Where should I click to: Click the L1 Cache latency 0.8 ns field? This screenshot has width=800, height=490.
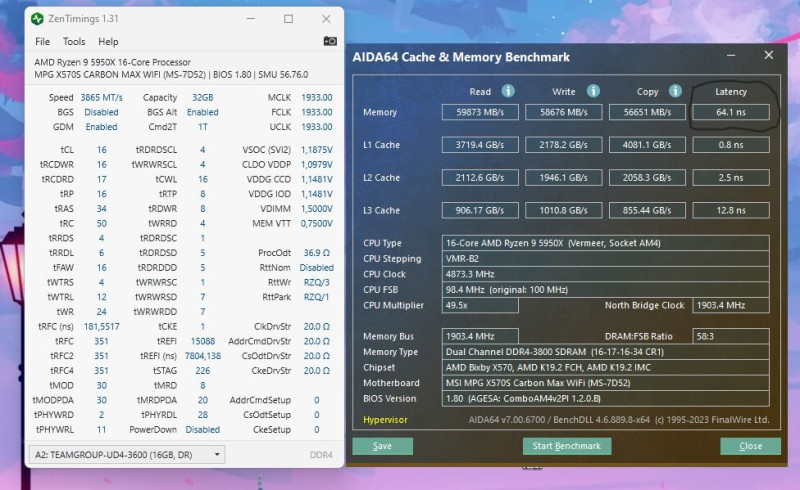[x=731, y=145]
